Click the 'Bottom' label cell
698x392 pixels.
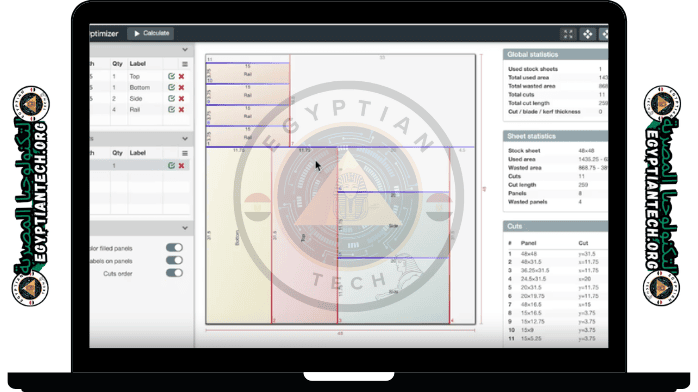click(x=140, y=88)
